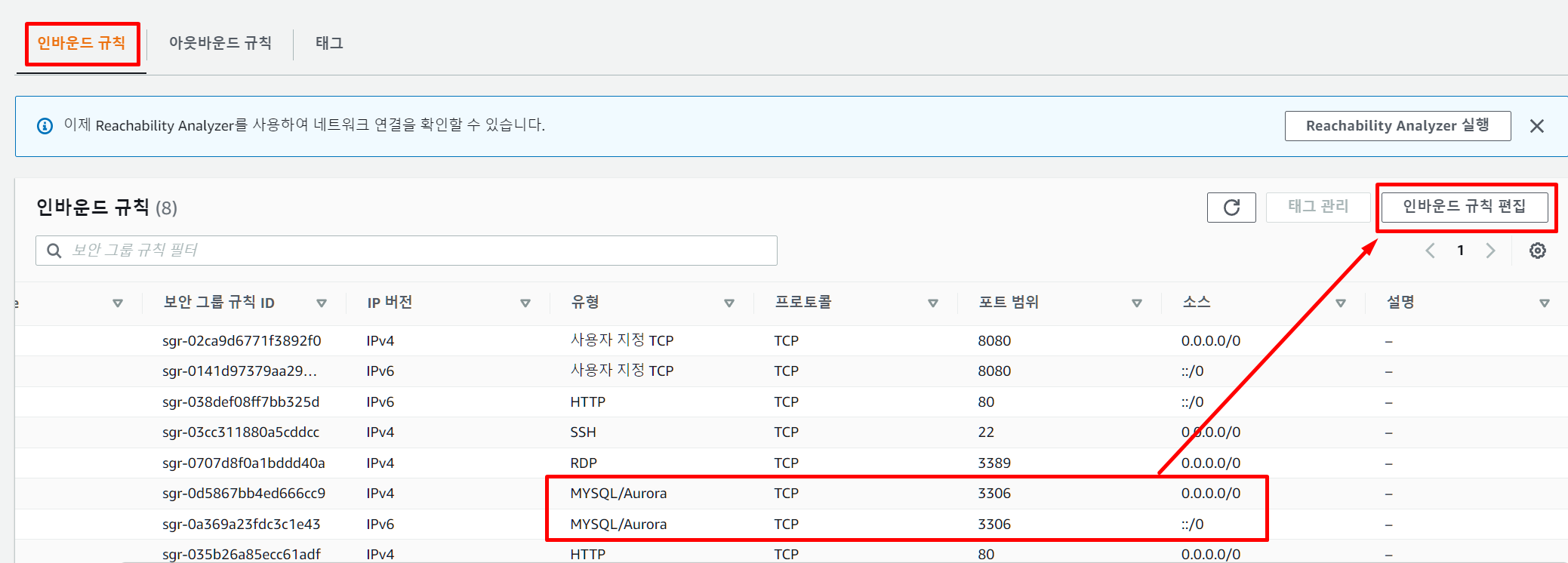
Task: Select rule sgr-0707d8f0a1bddd40a
Action: coord(244,463)
